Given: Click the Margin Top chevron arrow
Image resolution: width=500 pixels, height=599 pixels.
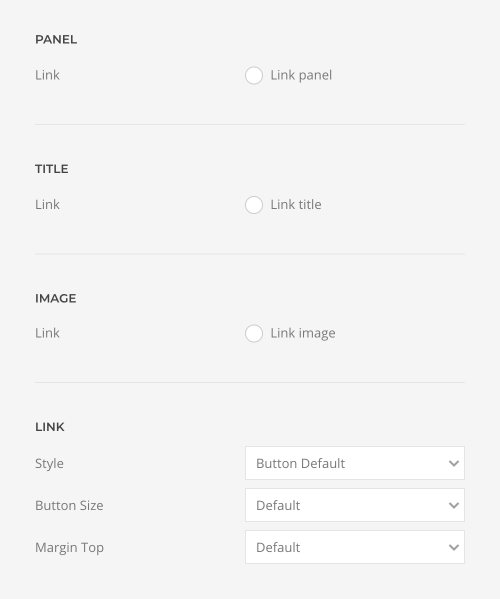Looking at the screenshot, I should point(454,547).
